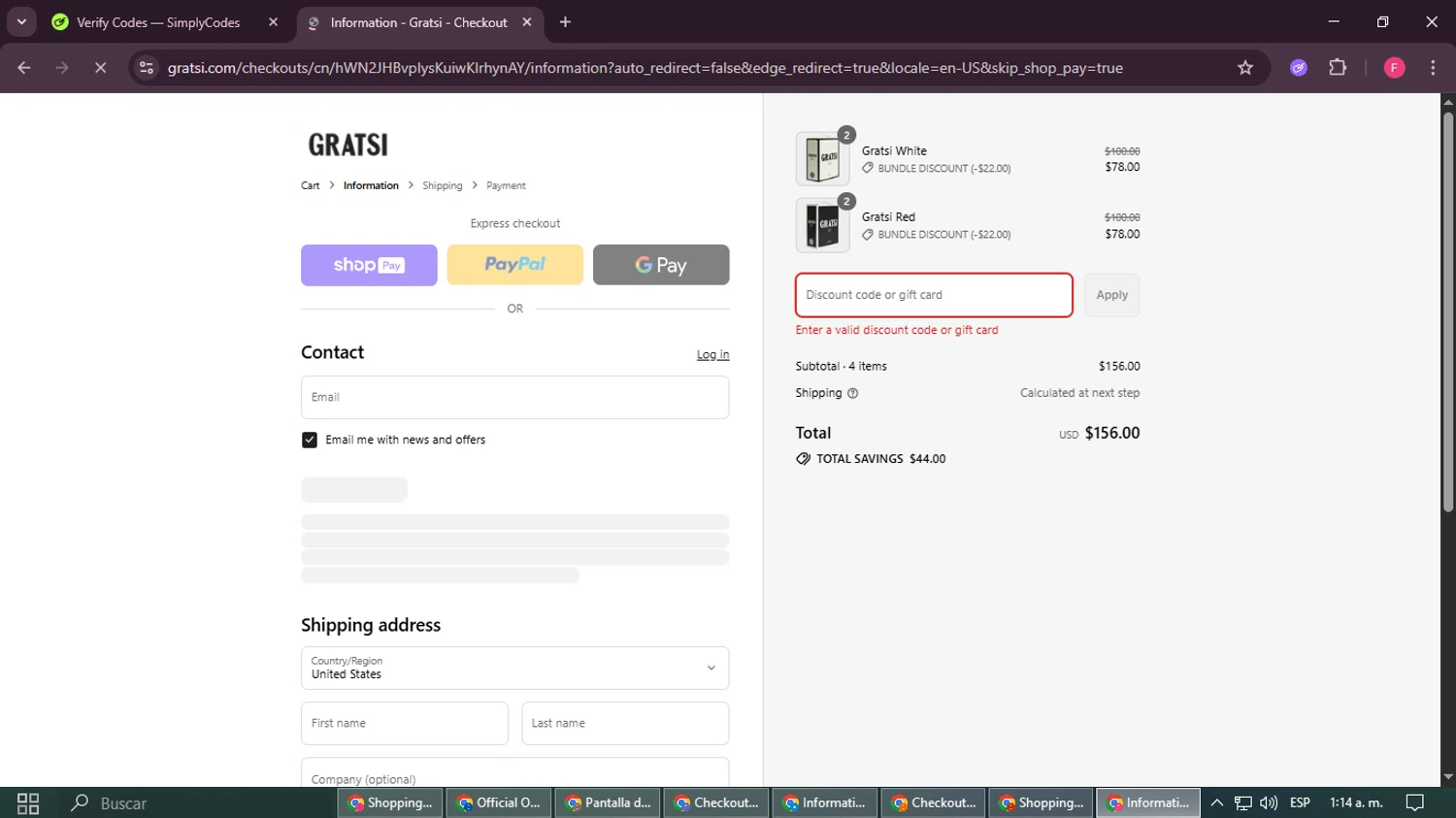Close the Verify Codes — SimplyCodes tab
This screenshot has width=1456, height=818.
(273, 22)
